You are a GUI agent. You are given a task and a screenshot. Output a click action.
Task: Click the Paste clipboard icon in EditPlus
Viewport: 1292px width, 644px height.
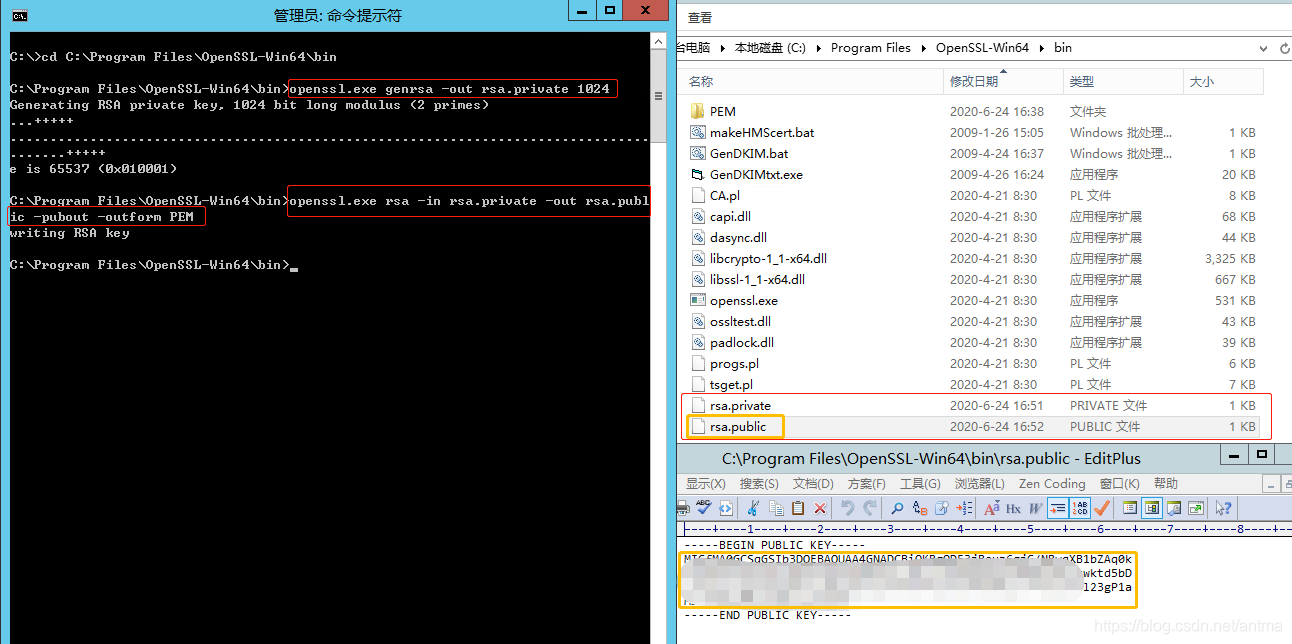coord(798,508)
